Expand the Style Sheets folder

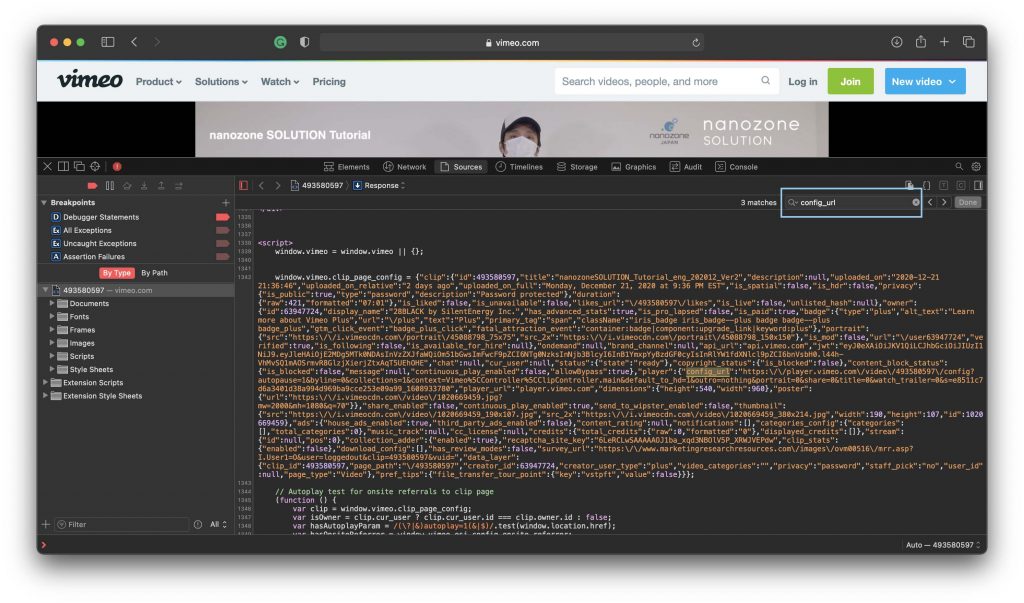52,369
